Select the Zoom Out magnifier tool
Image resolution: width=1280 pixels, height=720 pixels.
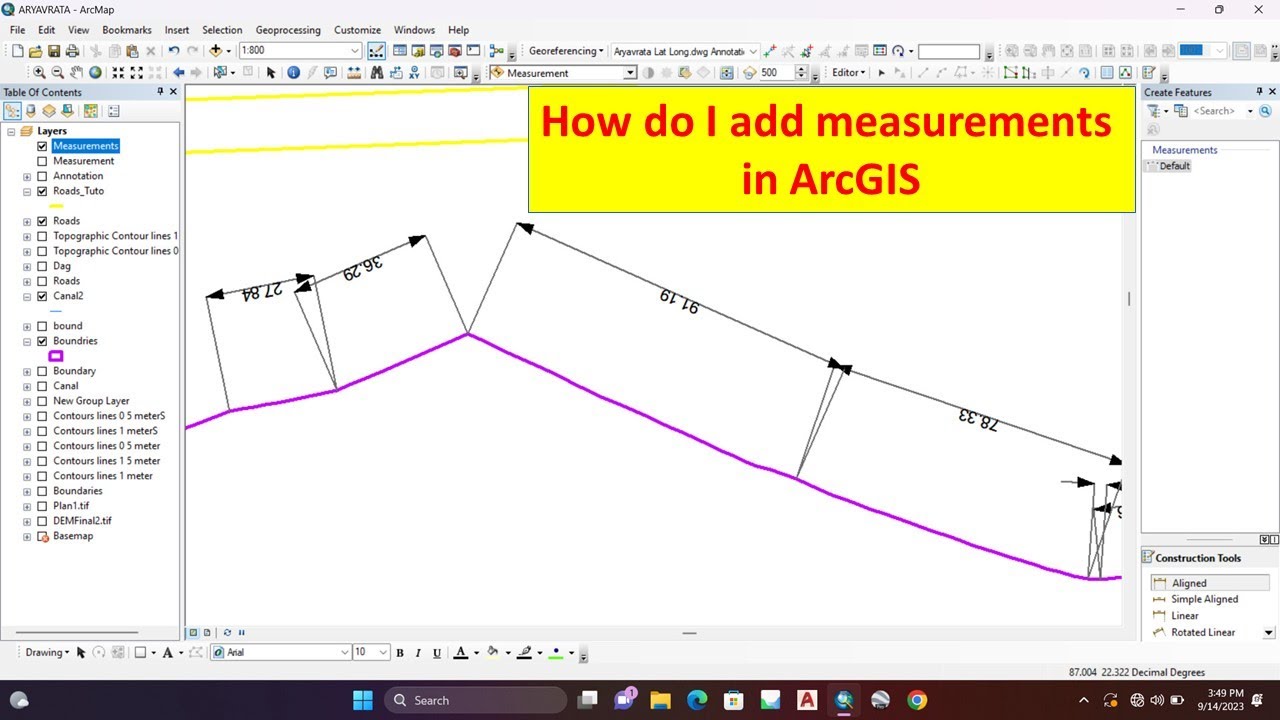click(x=58, y=73)
